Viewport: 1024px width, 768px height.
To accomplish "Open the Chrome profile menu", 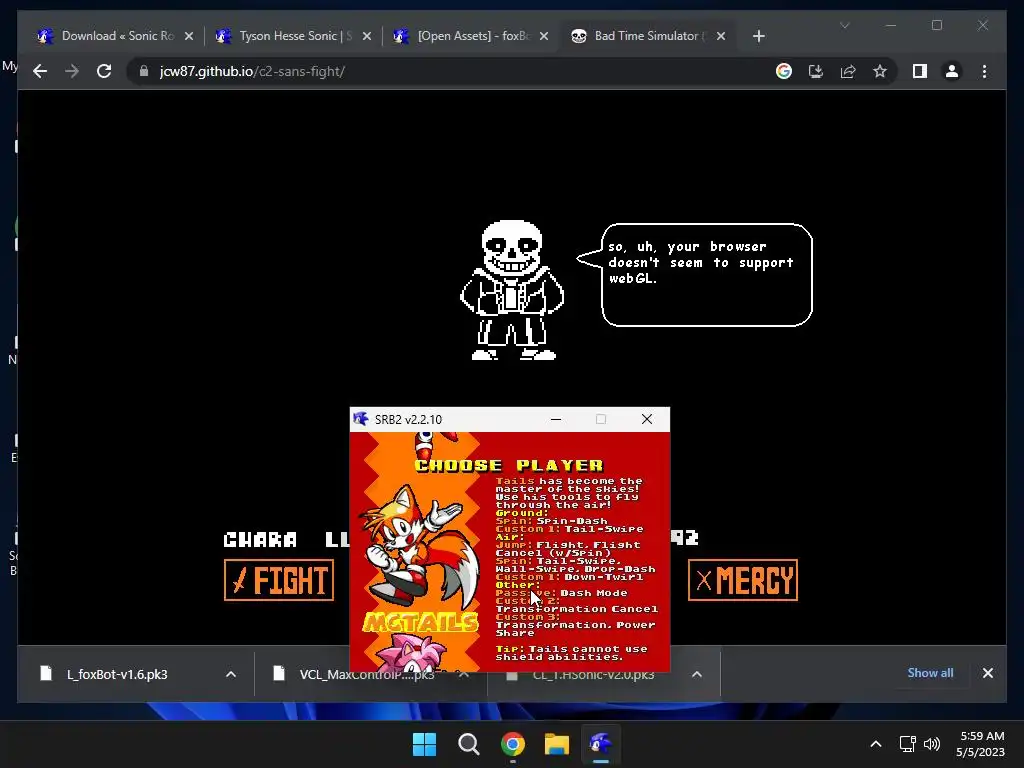I will coord(952,71).
